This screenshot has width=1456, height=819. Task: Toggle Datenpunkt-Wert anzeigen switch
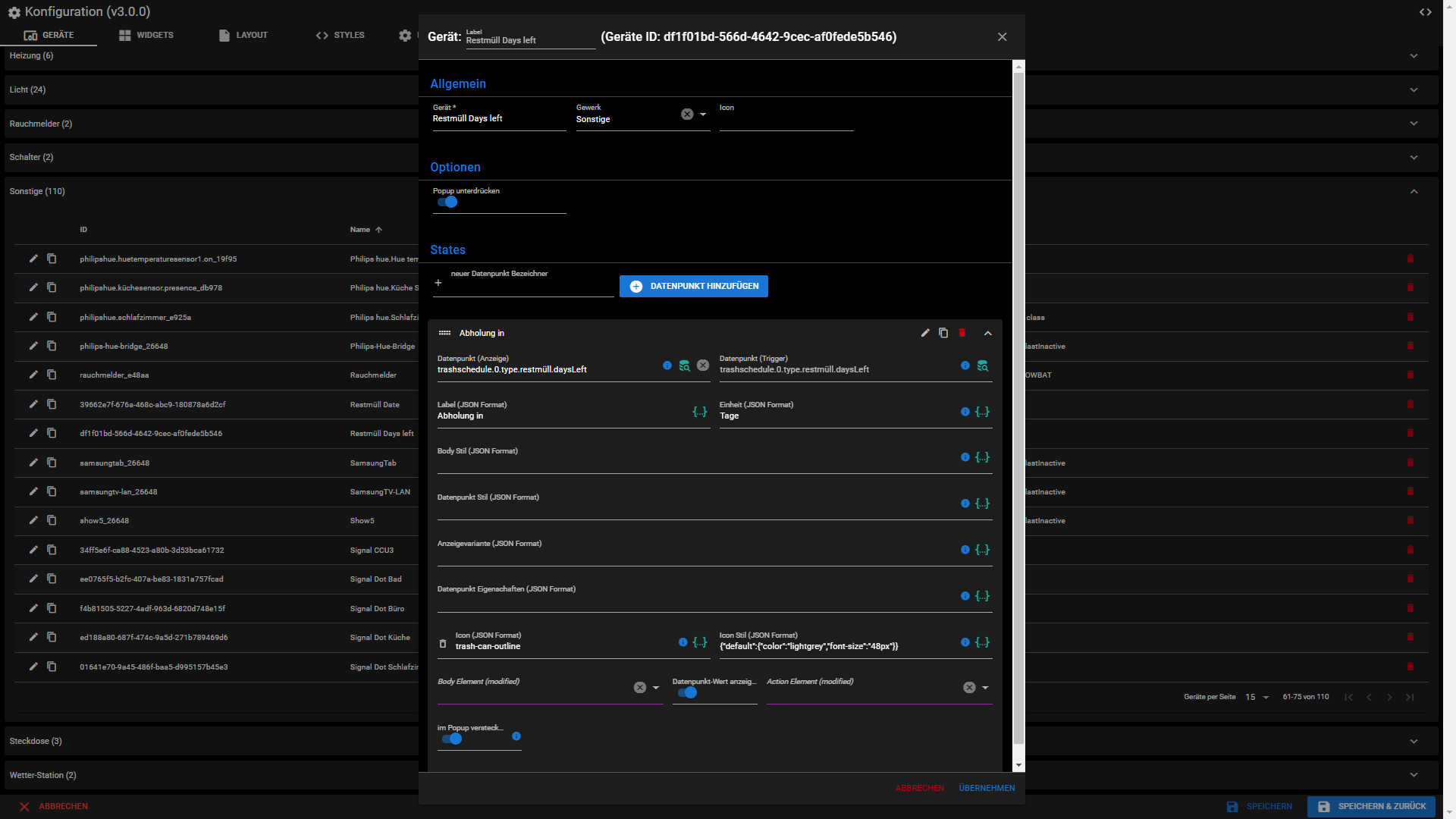[x=688, y=693]
